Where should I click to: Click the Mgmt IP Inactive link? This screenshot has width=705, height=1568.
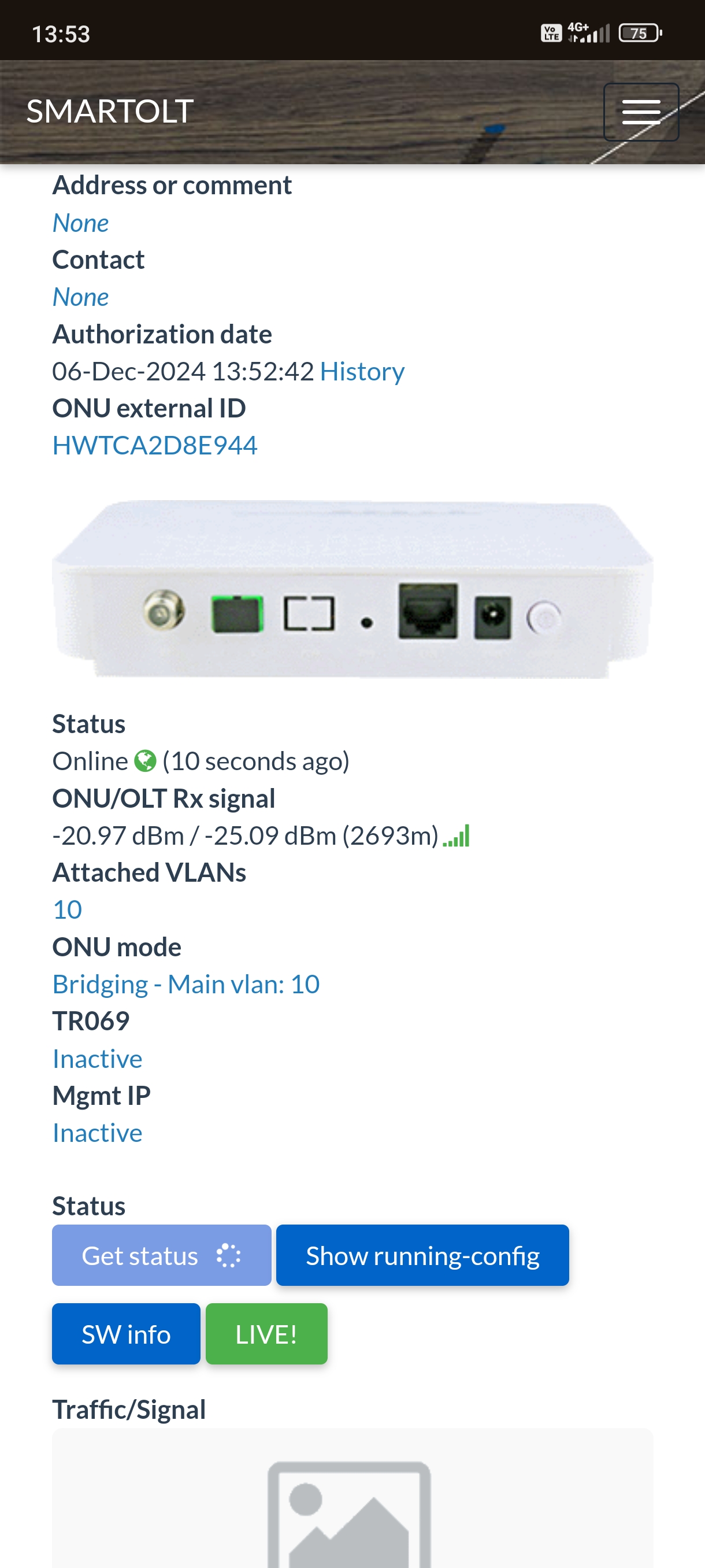97,1133
